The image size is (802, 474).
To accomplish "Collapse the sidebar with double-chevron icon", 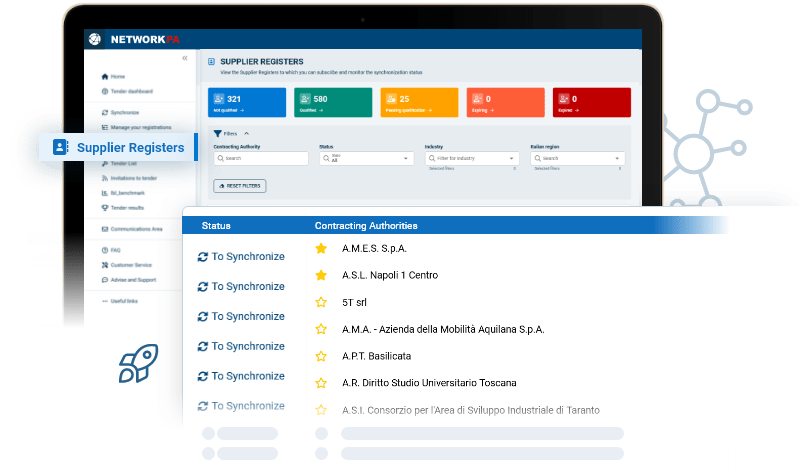I will point(184,59).
